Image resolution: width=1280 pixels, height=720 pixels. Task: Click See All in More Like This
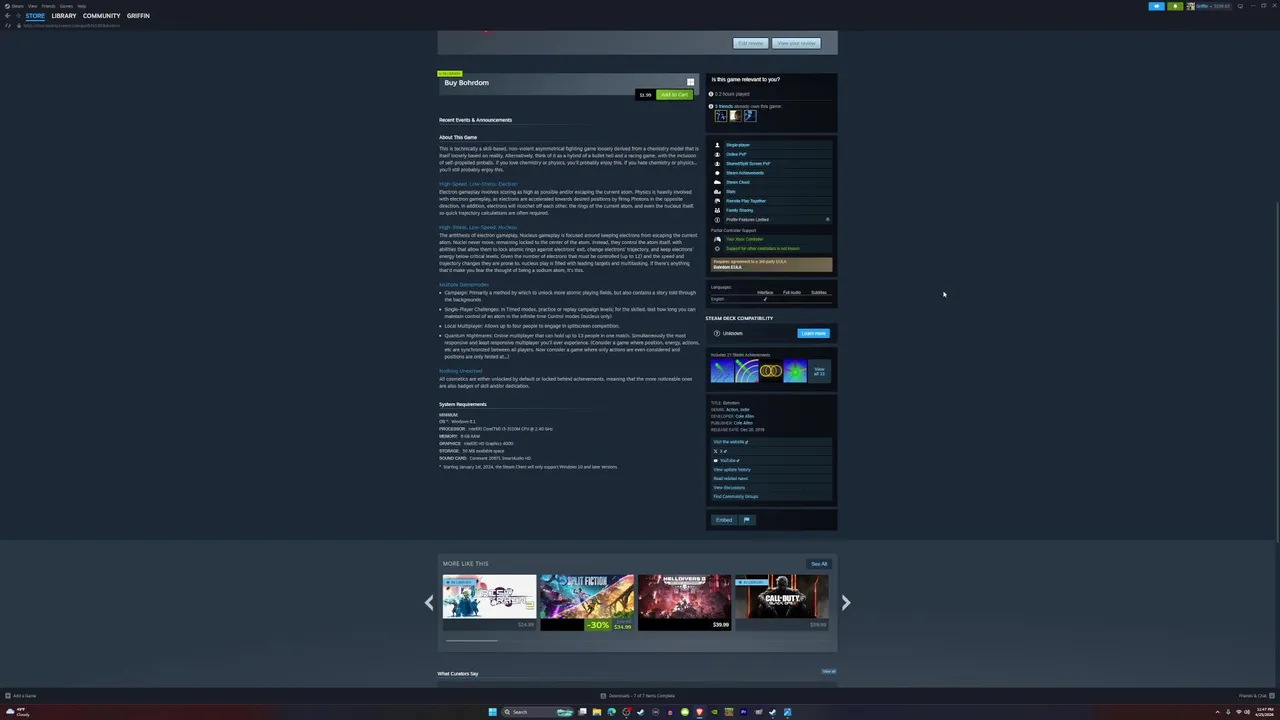tap(819, 564)
